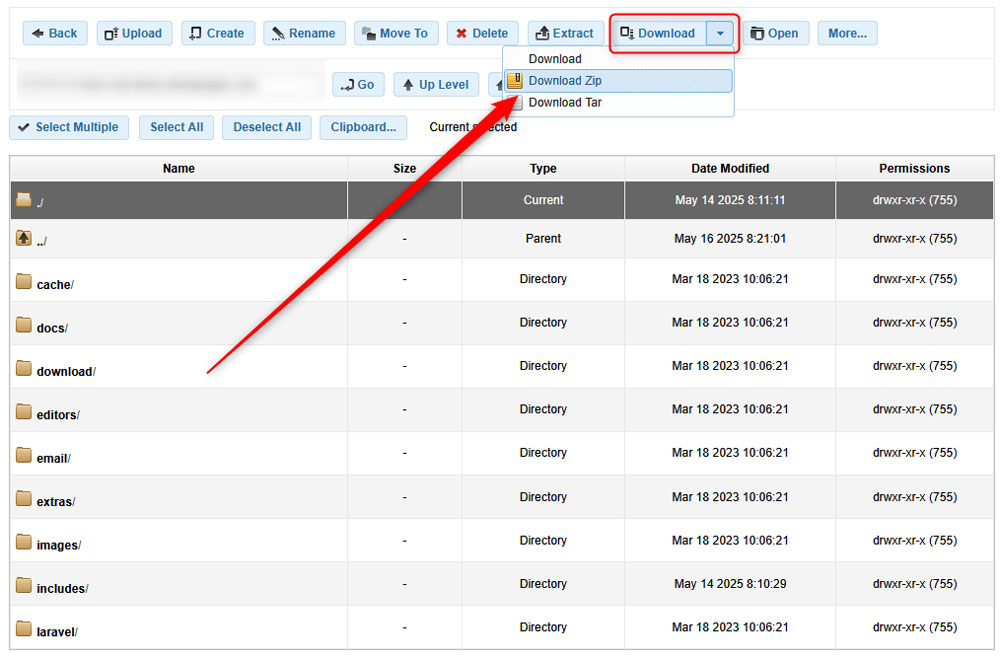Click the parent directory arrow icon
This screenshot has width=1000, height=658.
23,238
